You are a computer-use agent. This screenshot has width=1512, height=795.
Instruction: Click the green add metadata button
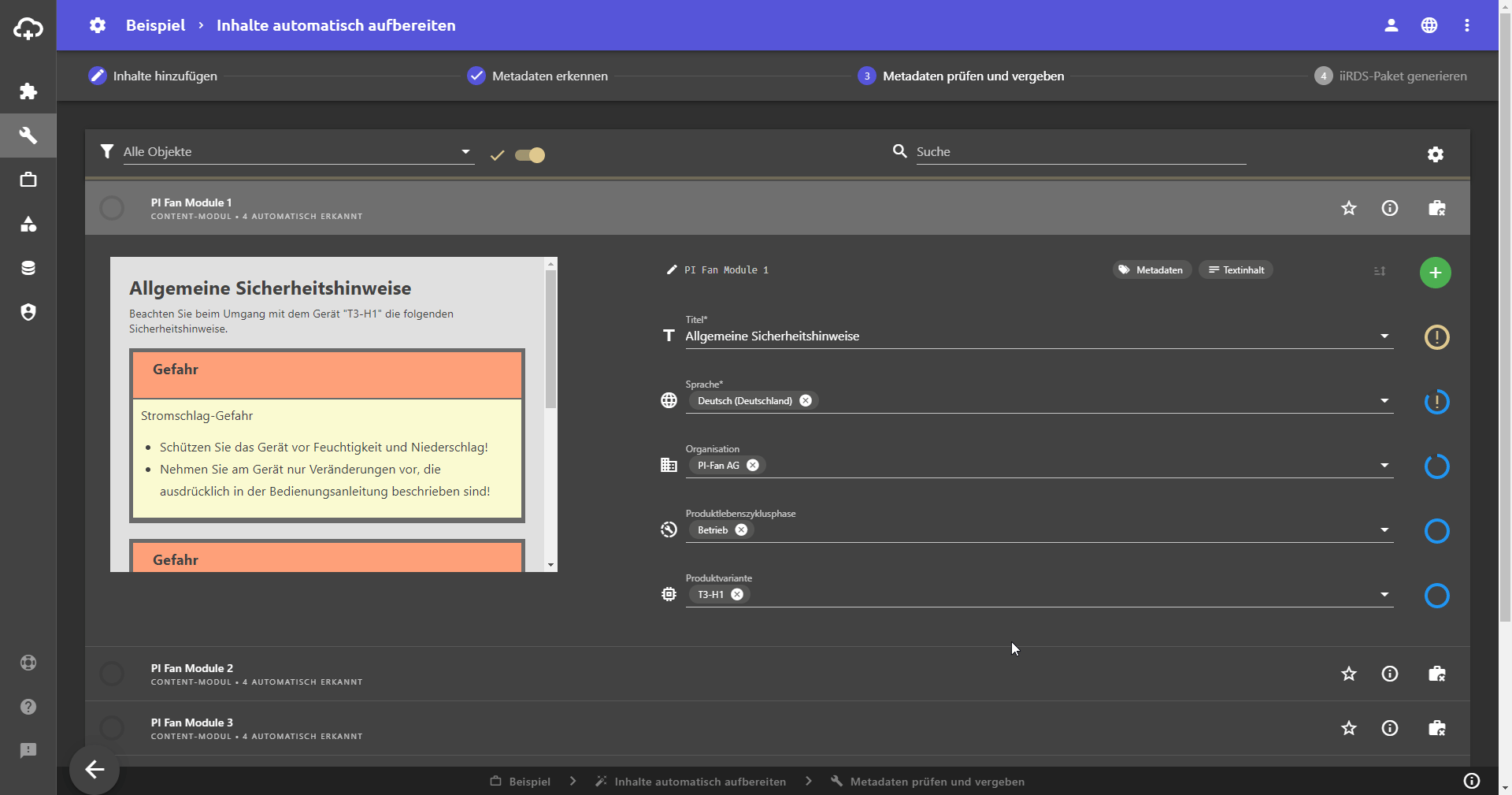[x=1436, y=273]
